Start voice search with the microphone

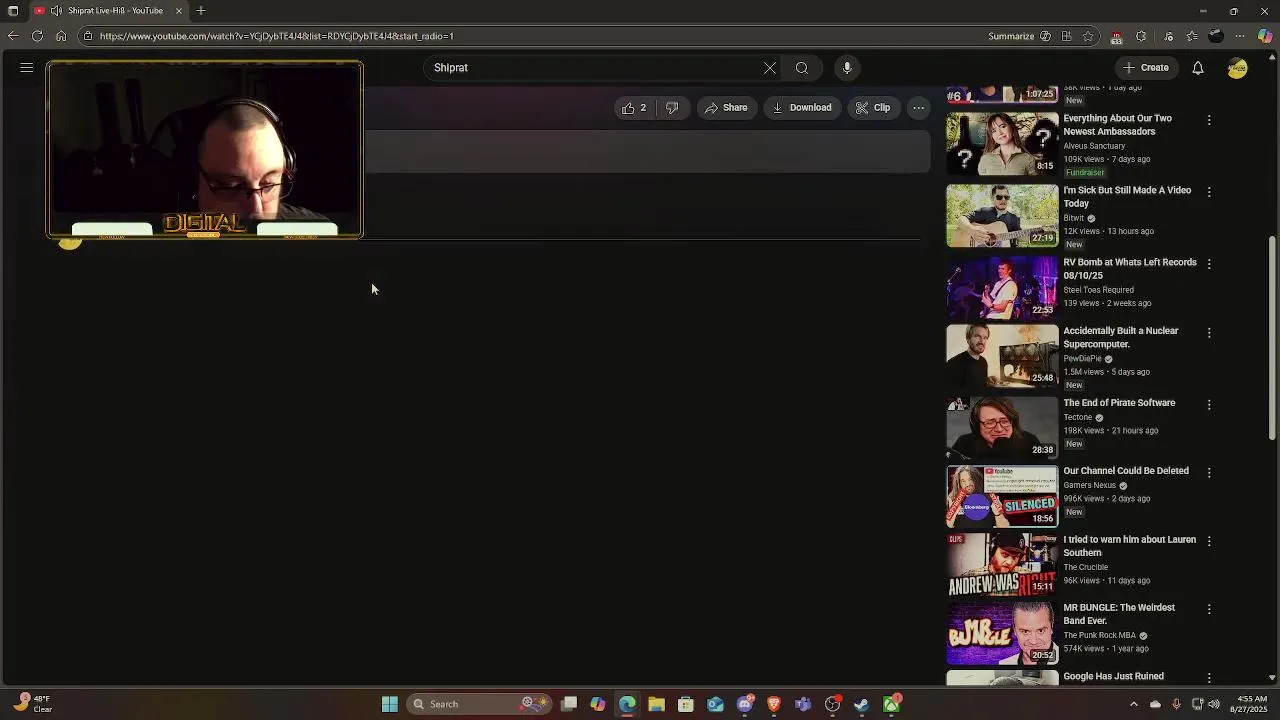[847, 68]
